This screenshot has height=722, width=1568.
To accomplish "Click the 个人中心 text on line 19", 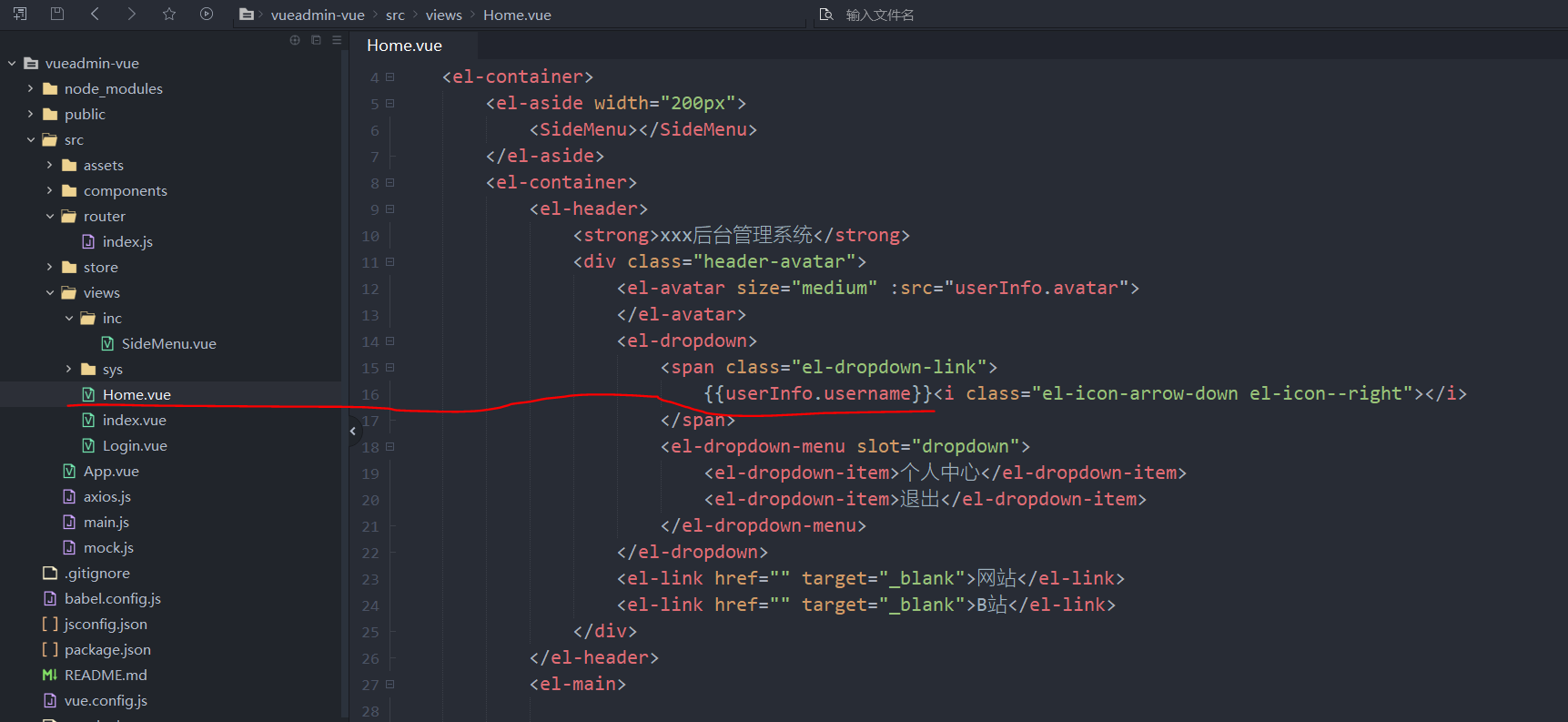I will [940, 473].
